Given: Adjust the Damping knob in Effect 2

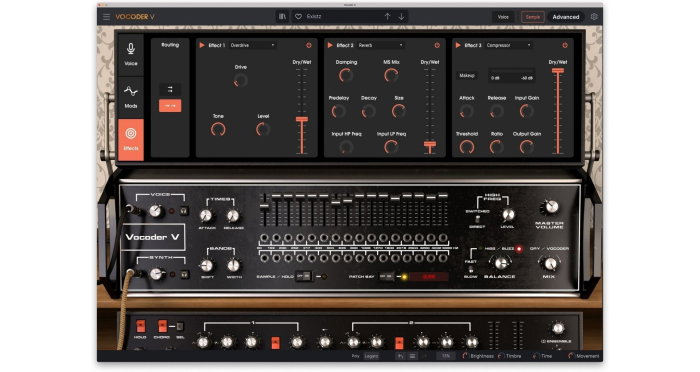Looking at the screenshot, I should click(x=346, y=75).
